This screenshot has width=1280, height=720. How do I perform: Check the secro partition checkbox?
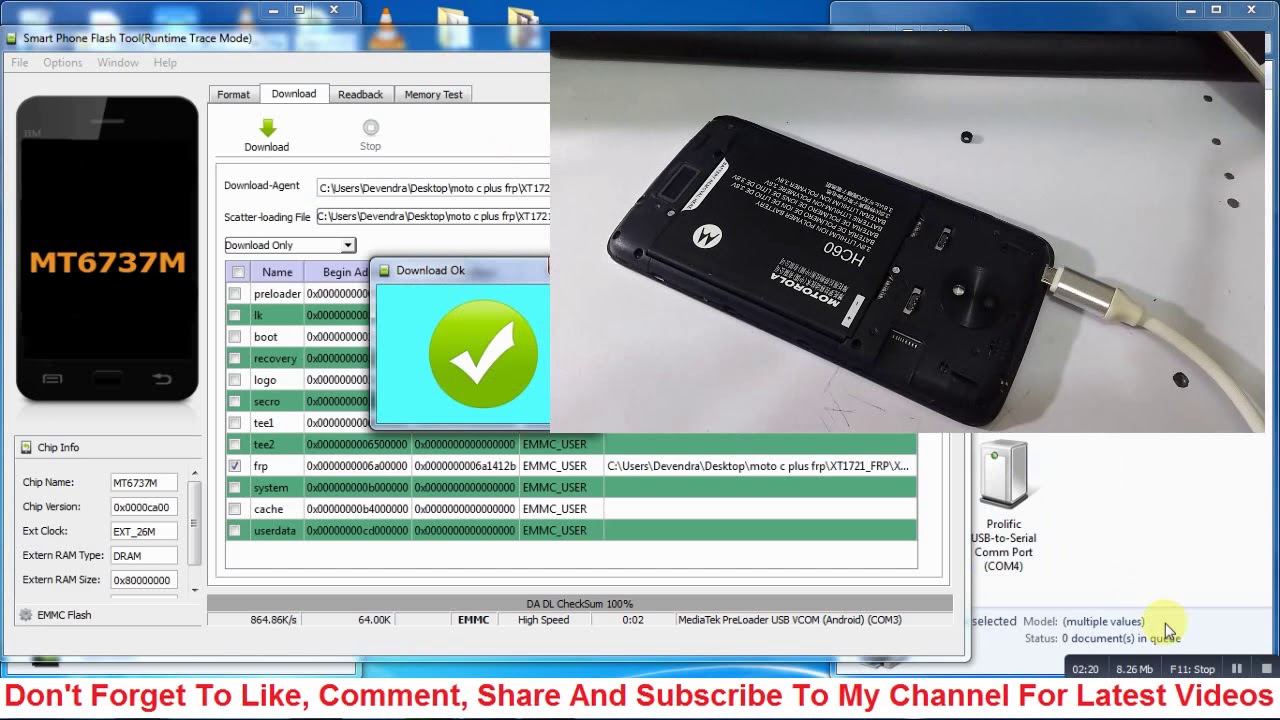[235, 401]
